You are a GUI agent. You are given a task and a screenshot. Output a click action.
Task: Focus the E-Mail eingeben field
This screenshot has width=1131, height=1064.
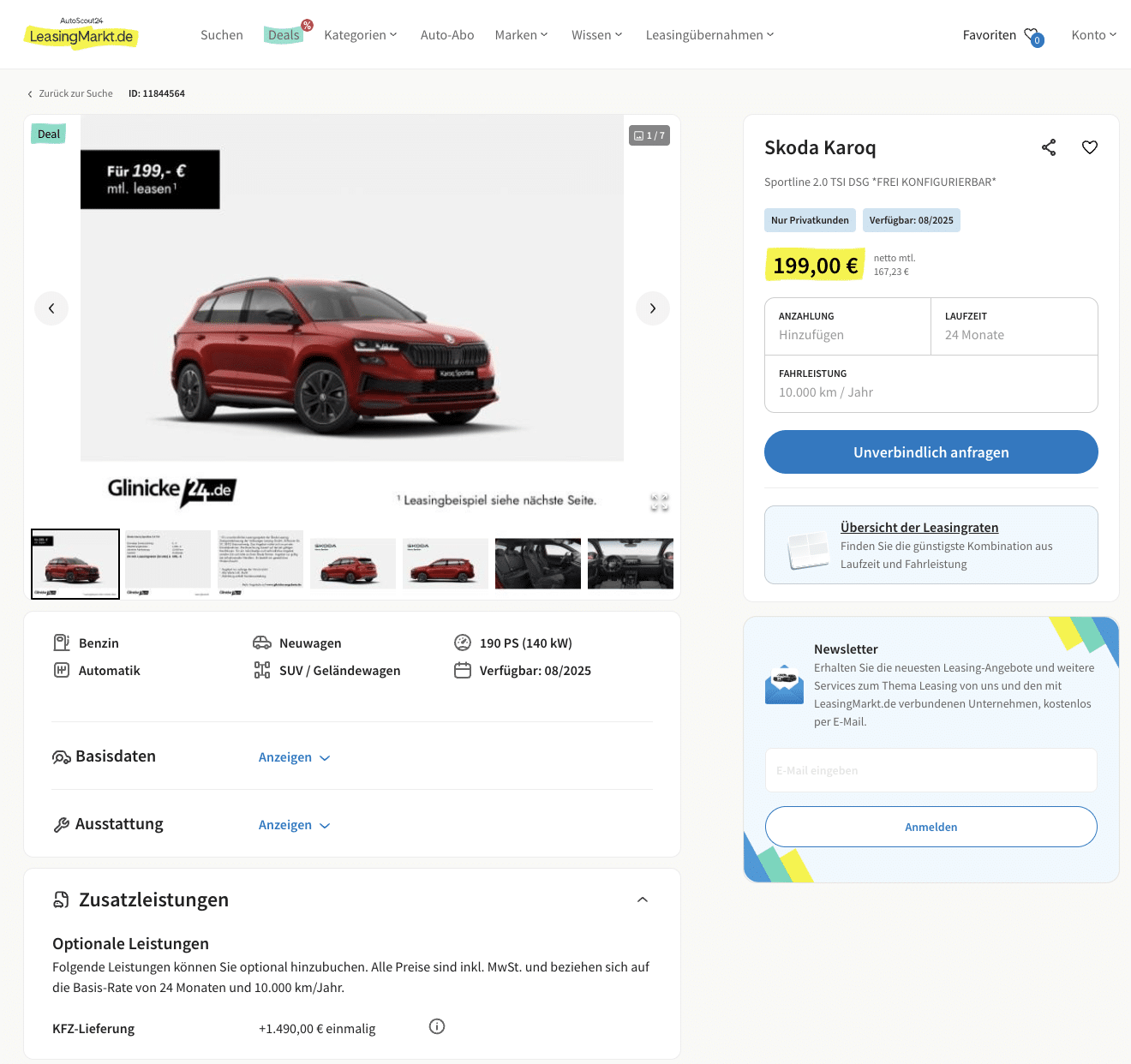point(931,770)
